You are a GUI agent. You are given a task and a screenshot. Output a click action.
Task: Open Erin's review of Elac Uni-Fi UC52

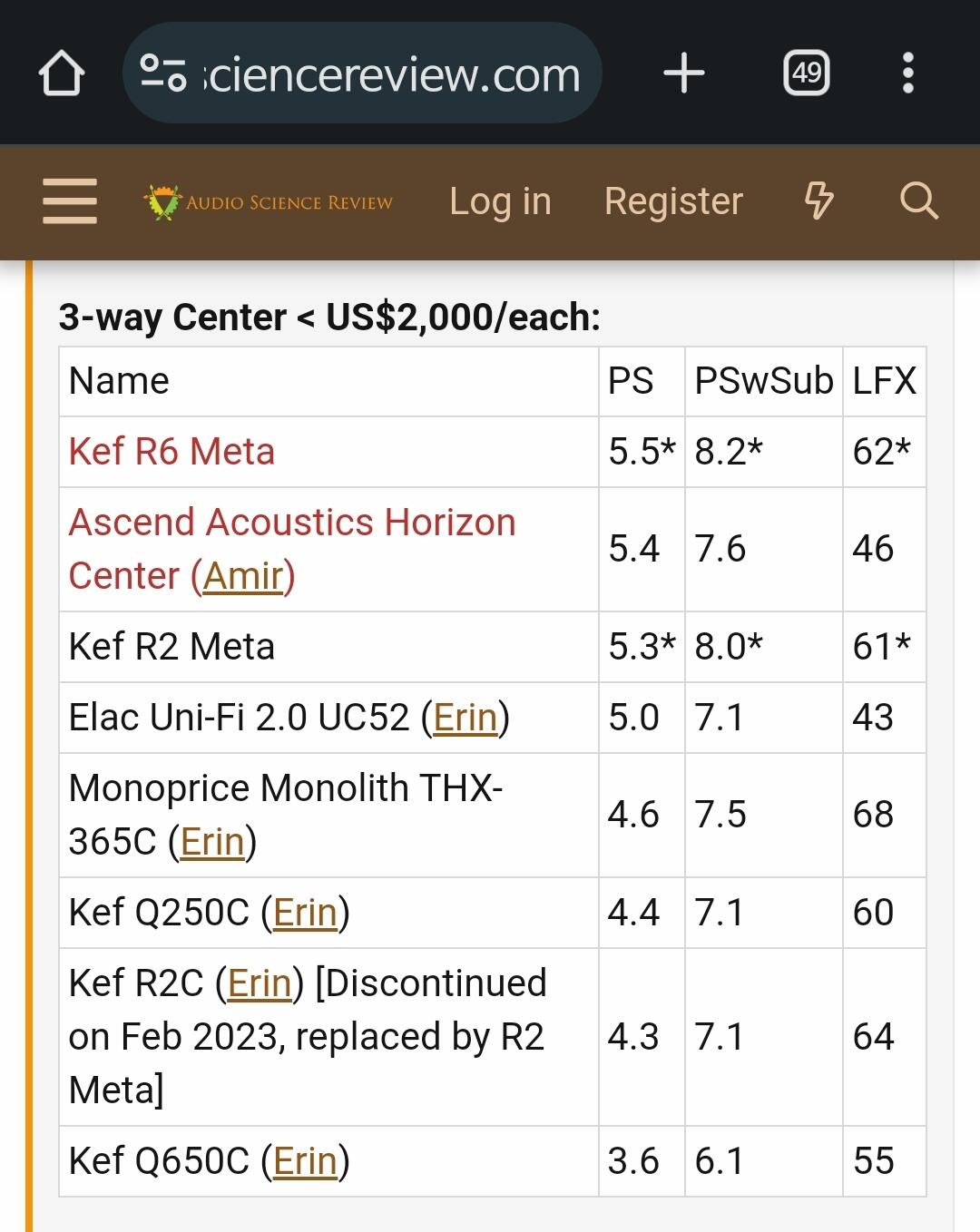click(465, 718)
